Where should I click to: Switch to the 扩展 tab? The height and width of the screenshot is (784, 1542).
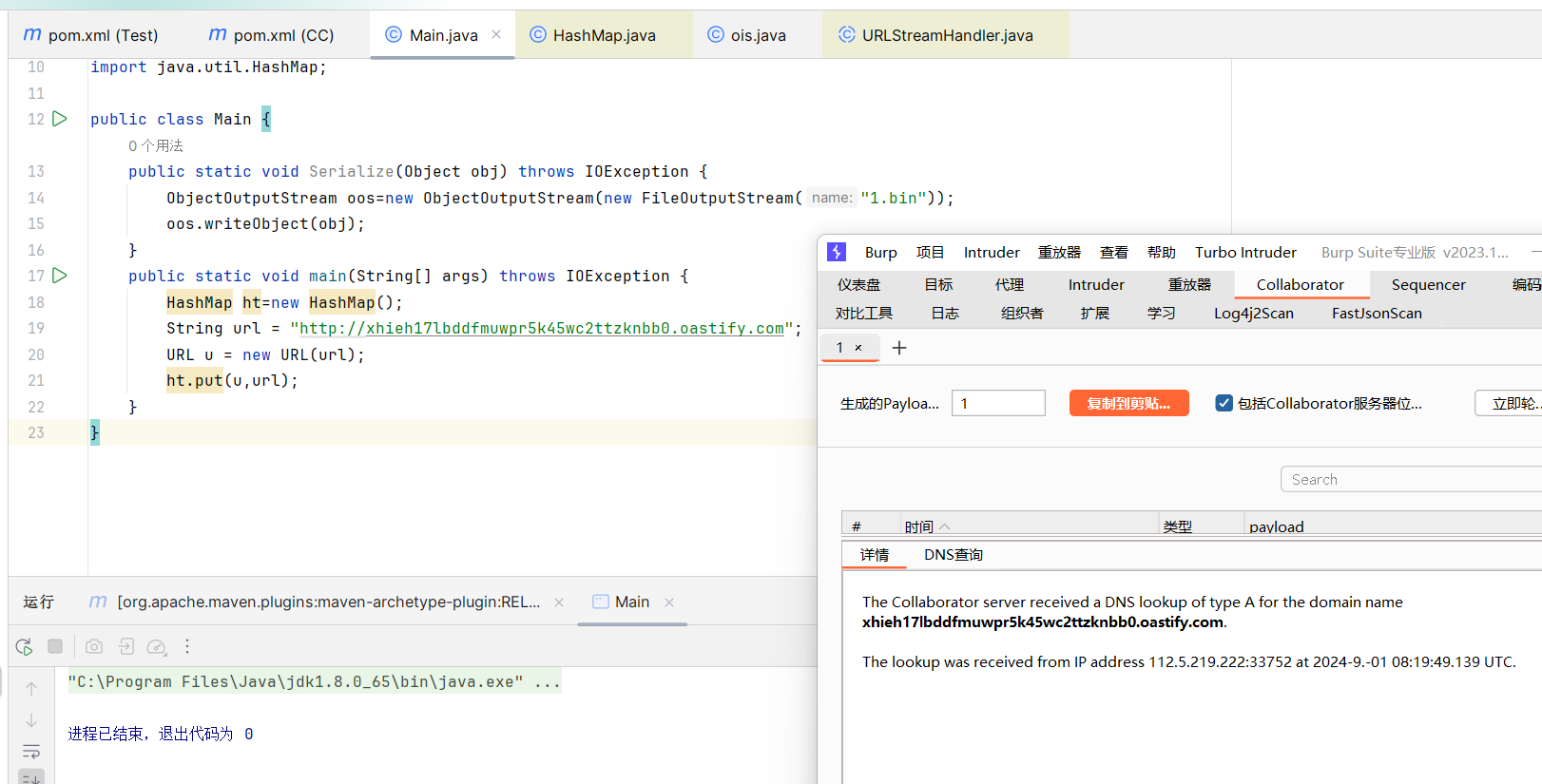(x=1094, y=314)
